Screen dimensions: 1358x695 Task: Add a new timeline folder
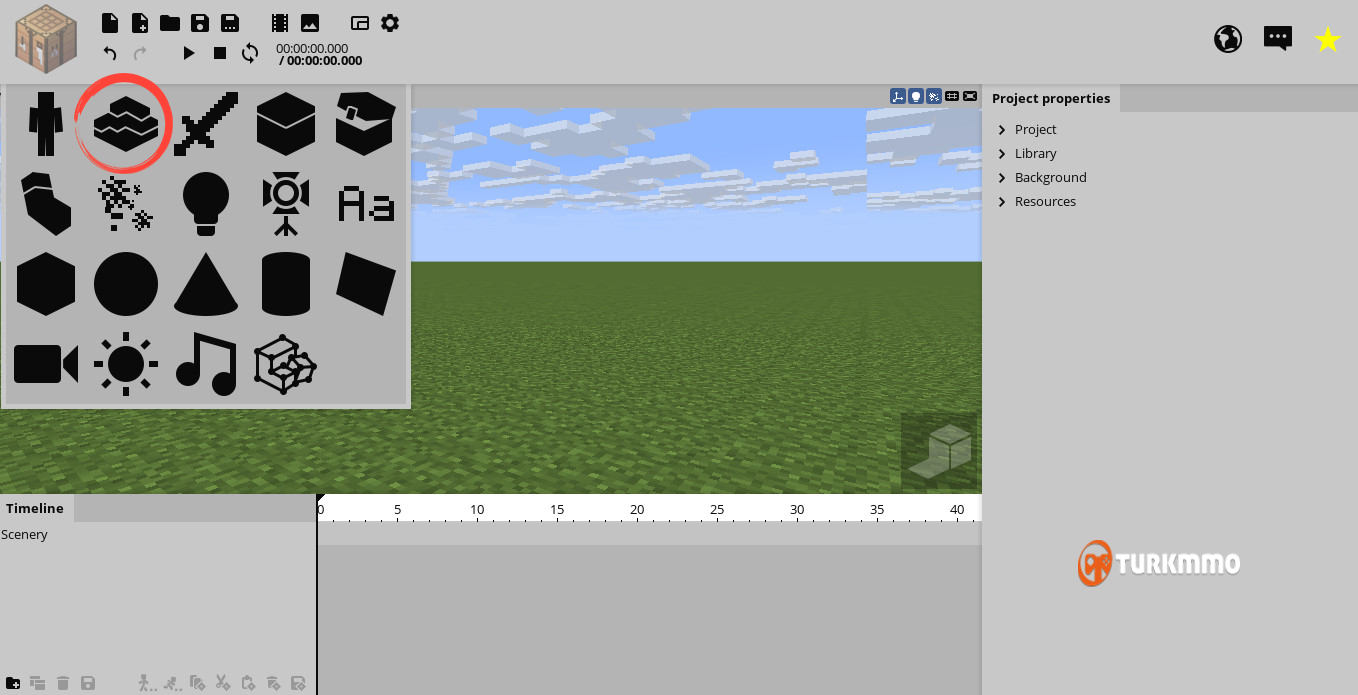click(x=13, y=683)
